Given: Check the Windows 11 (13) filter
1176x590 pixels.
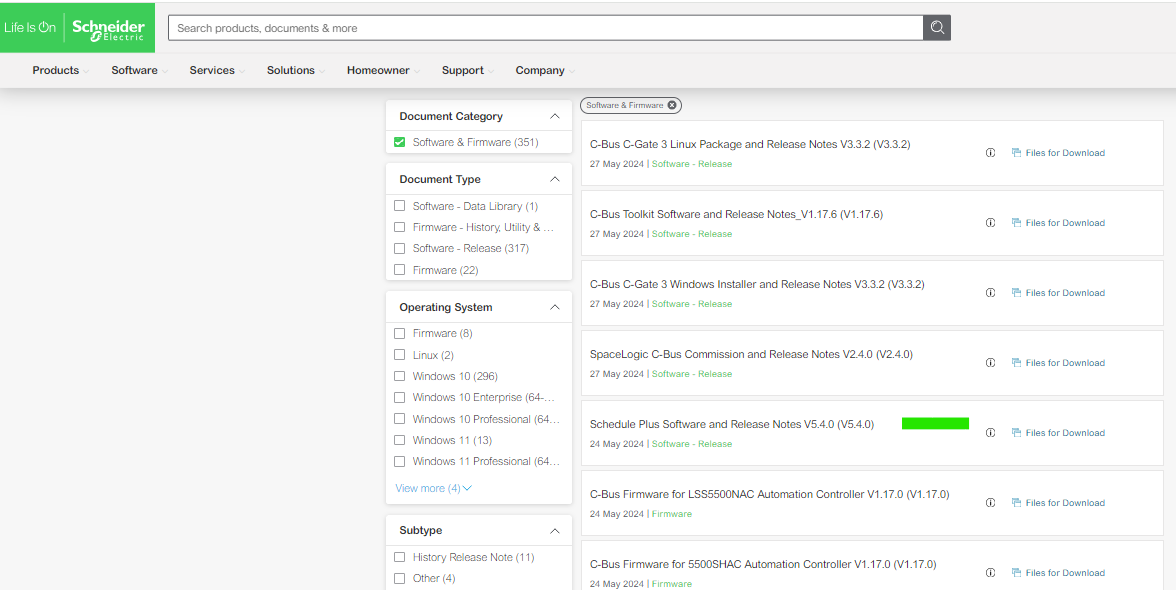Looking at the screenshot, I should click(399, 440).
